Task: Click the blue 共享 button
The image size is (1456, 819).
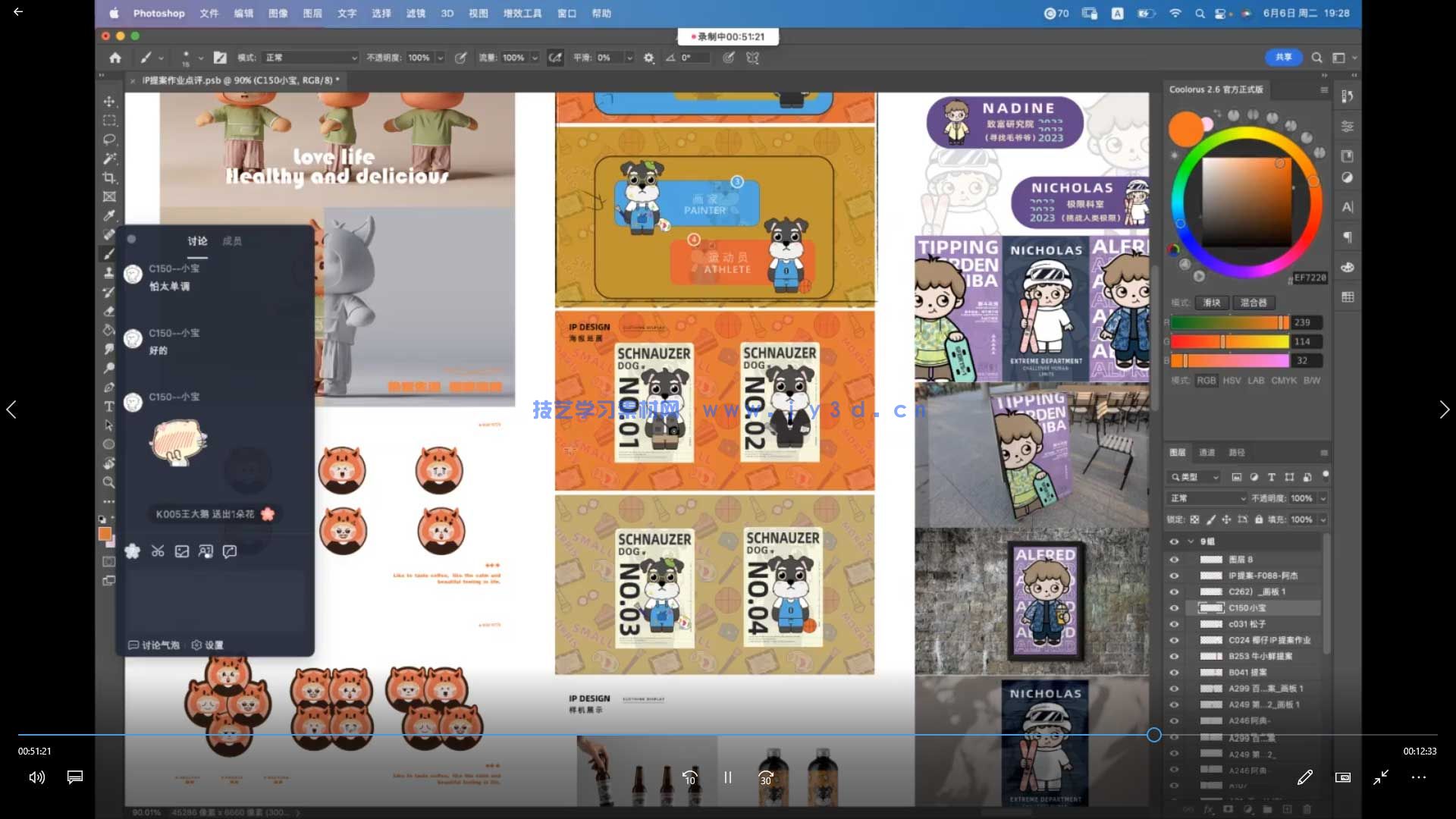Action: 1283,58
